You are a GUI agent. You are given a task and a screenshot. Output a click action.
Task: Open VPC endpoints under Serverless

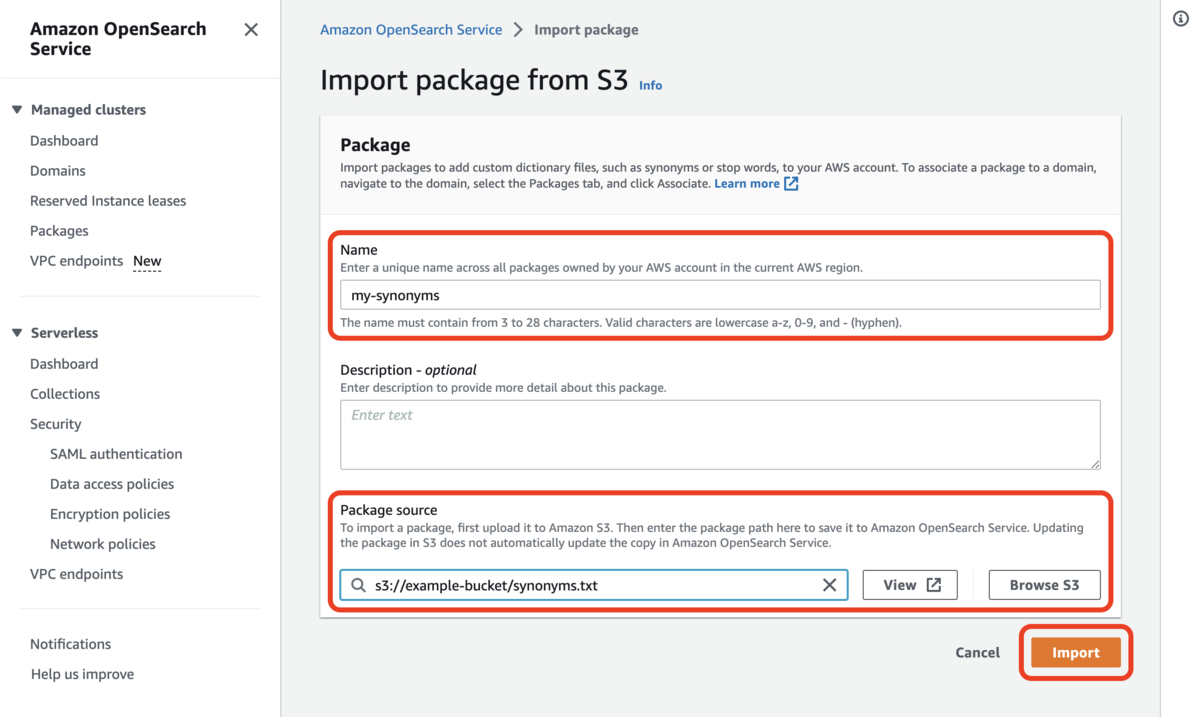tap(77, 574)
